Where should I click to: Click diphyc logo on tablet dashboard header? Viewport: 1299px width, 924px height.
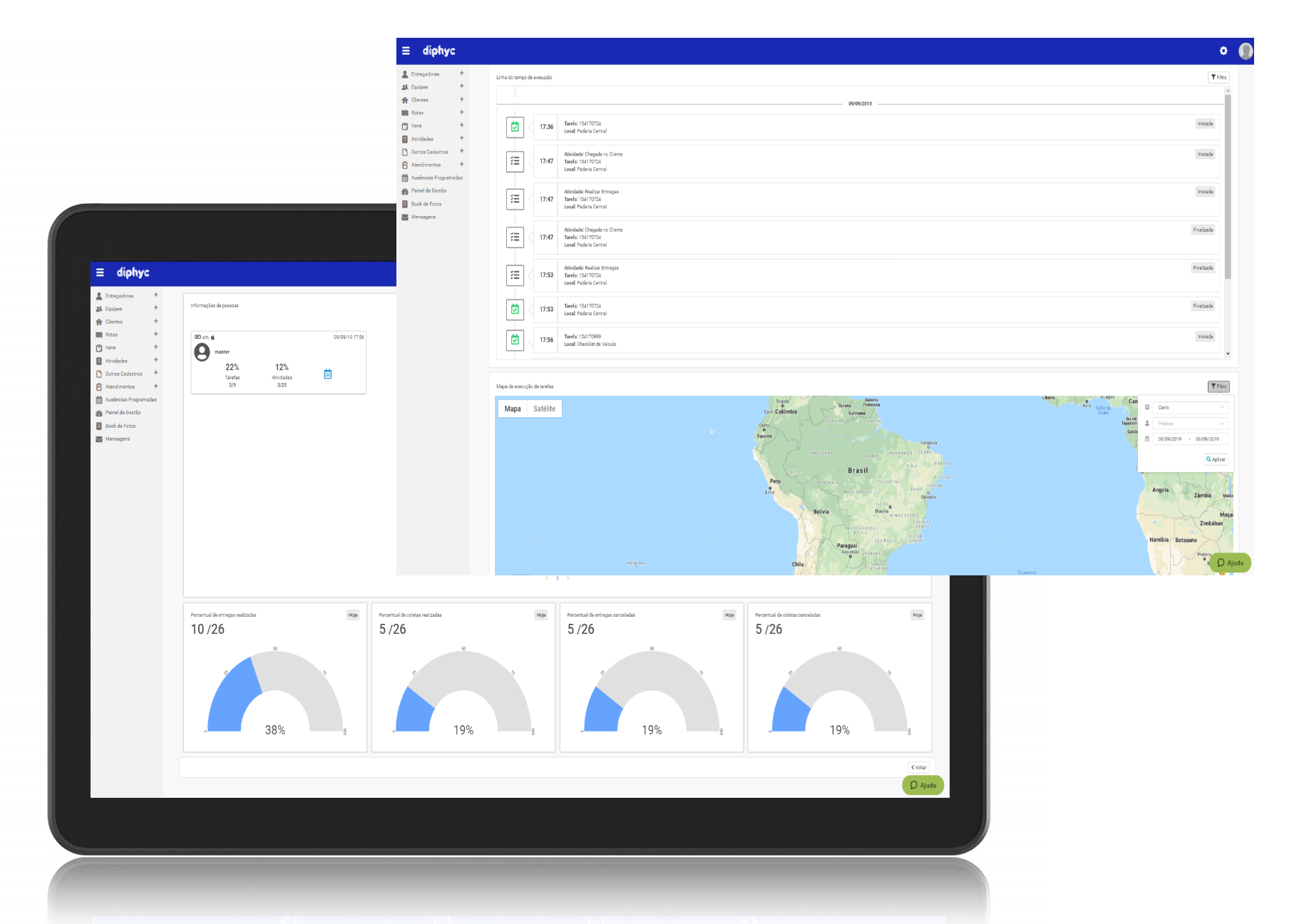(133, 272)
